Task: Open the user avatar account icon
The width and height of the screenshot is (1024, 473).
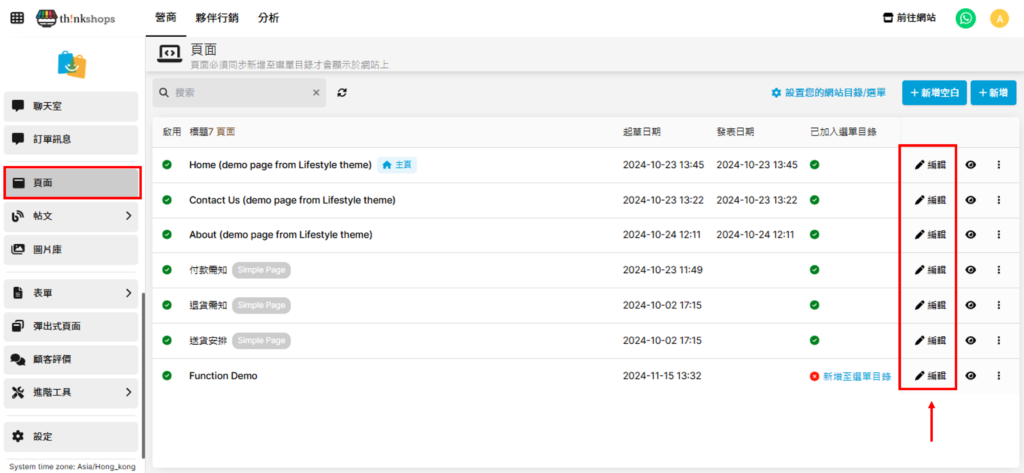Action: (999, 18)
